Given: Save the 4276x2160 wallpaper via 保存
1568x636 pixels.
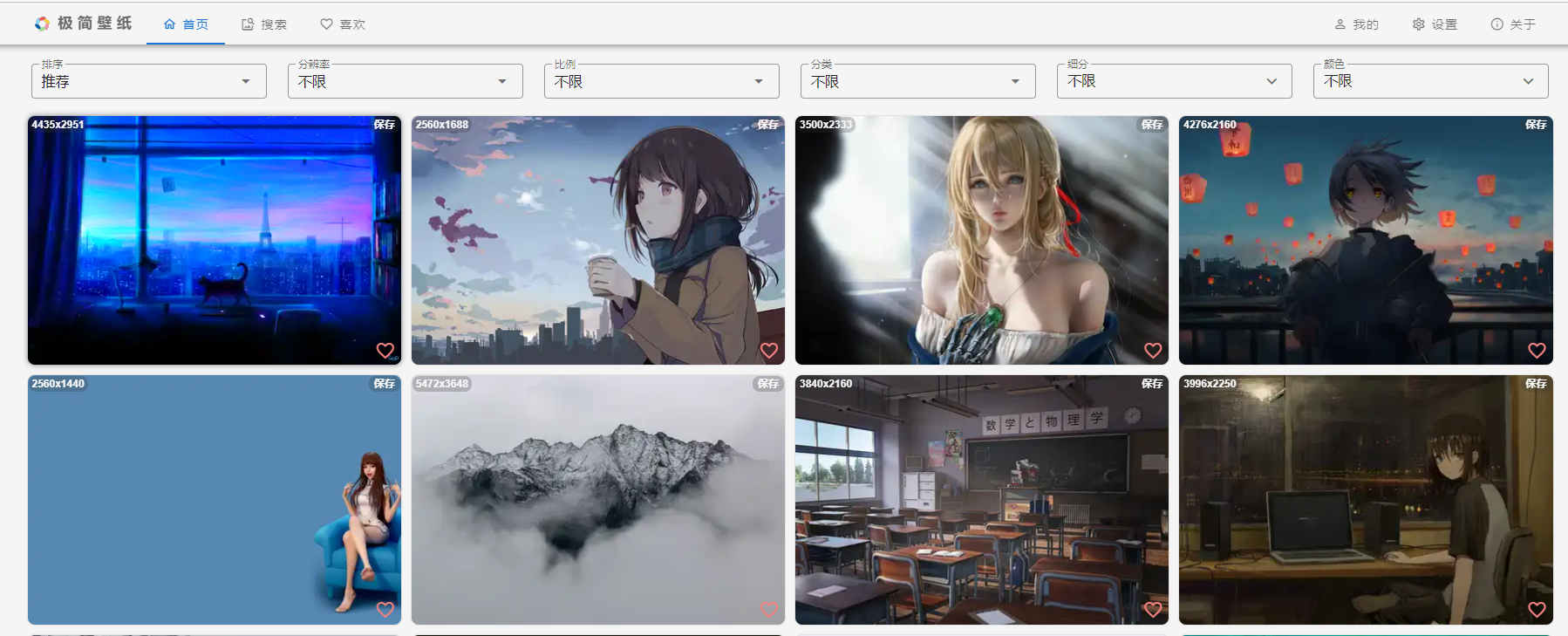Looking at the screenshot, I should point(1536,125).
